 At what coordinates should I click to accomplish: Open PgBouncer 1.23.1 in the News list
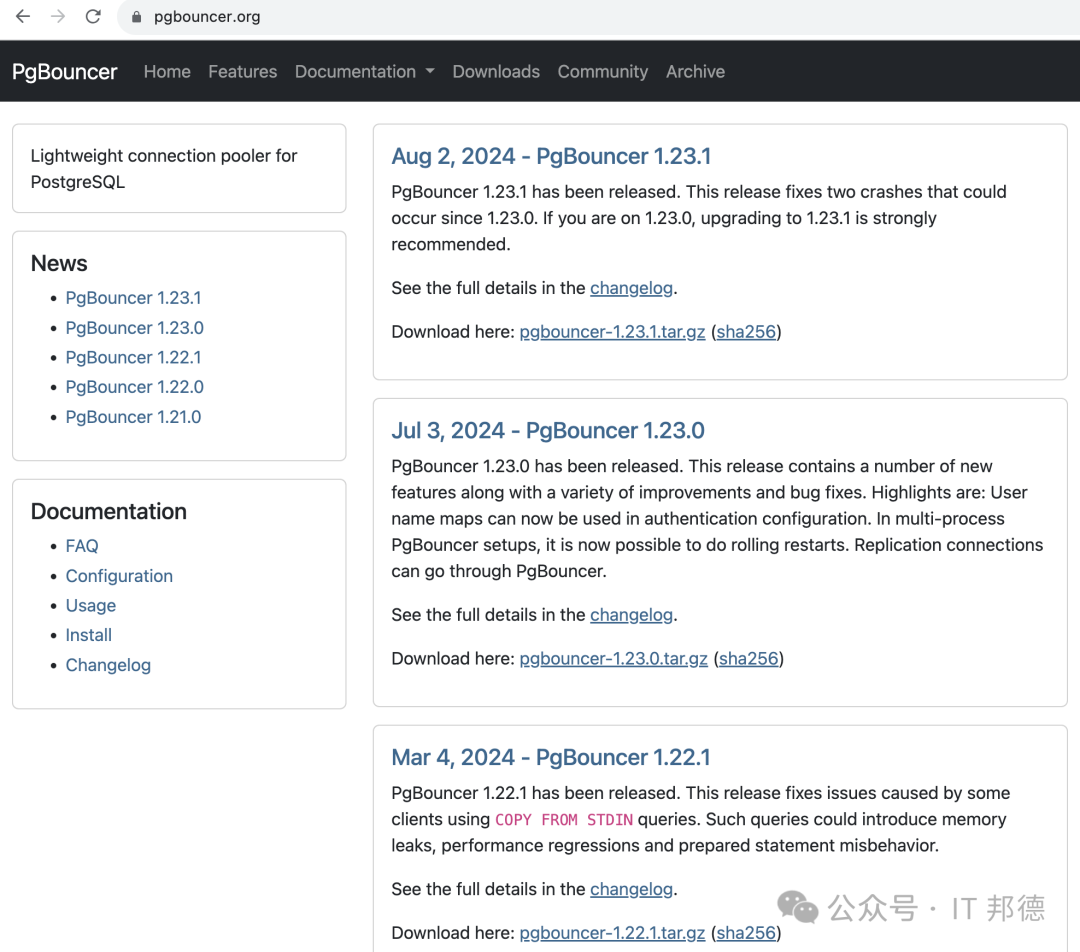tap(134, 298)
